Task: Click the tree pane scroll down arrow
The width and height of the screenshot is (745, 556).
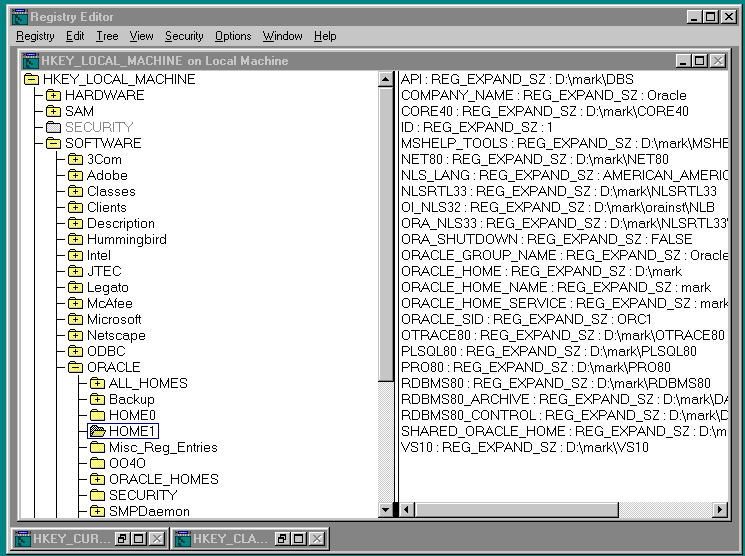Action: point(386,510)
